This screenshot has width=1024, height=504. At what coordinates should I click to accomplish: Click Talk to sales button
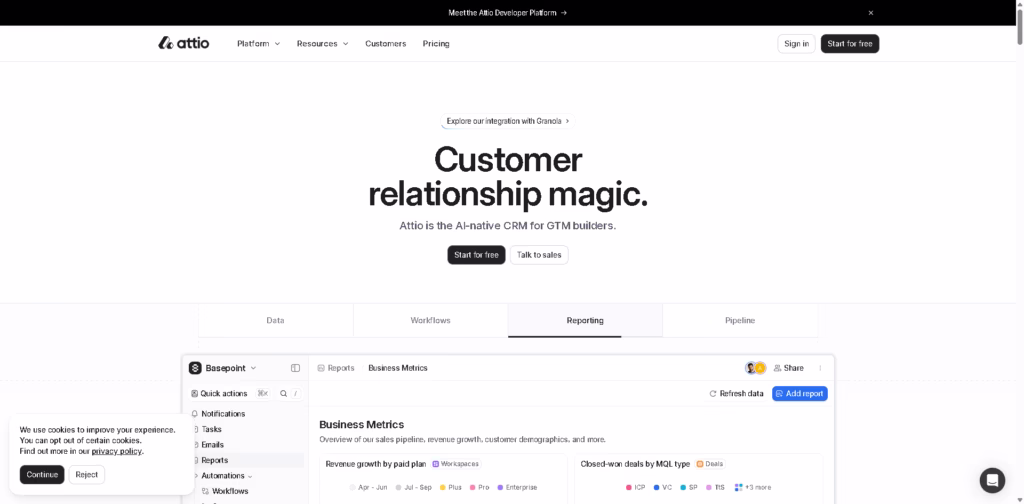539,255
